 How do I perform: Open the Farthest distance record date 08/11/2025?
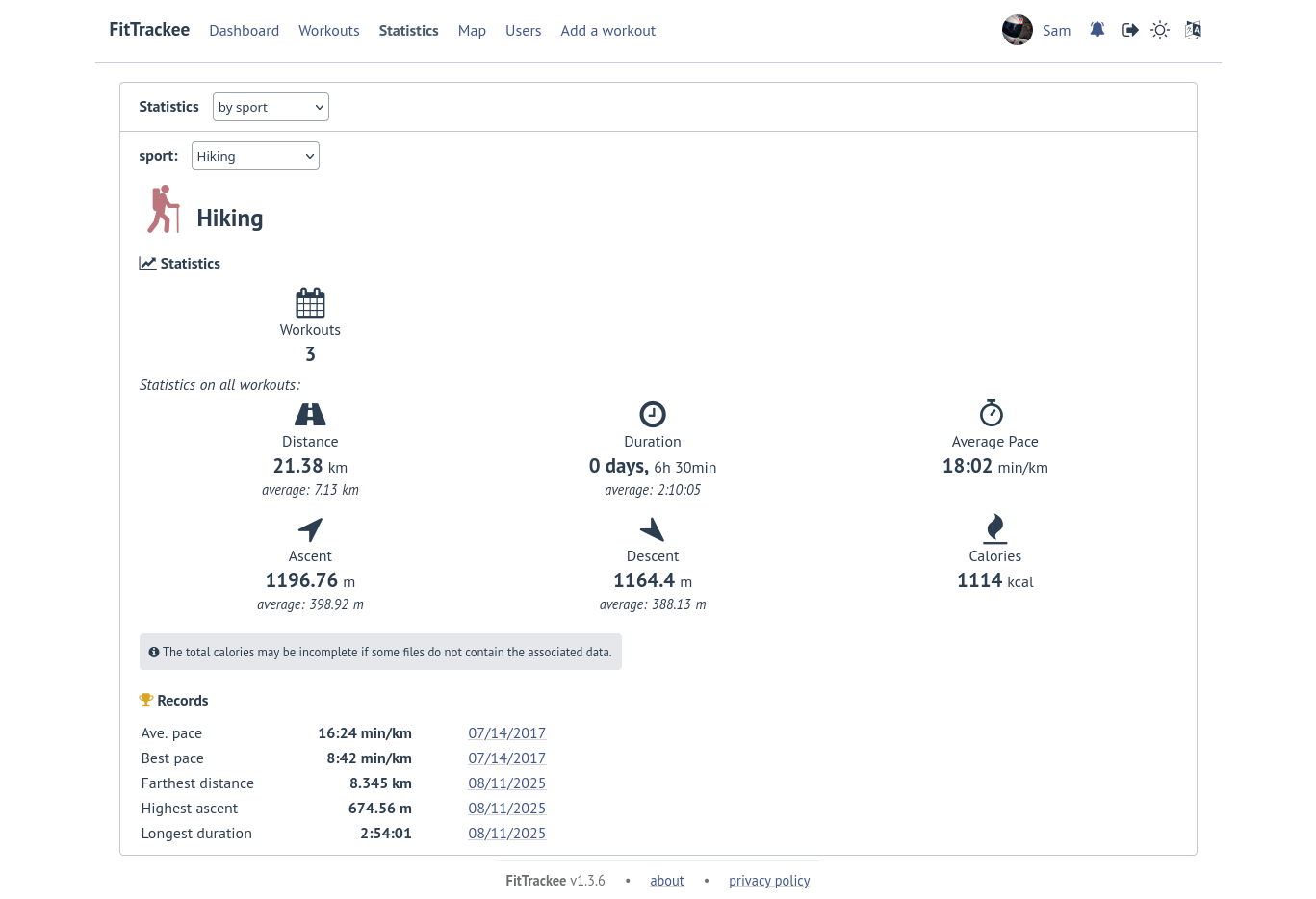coord(507,783)
